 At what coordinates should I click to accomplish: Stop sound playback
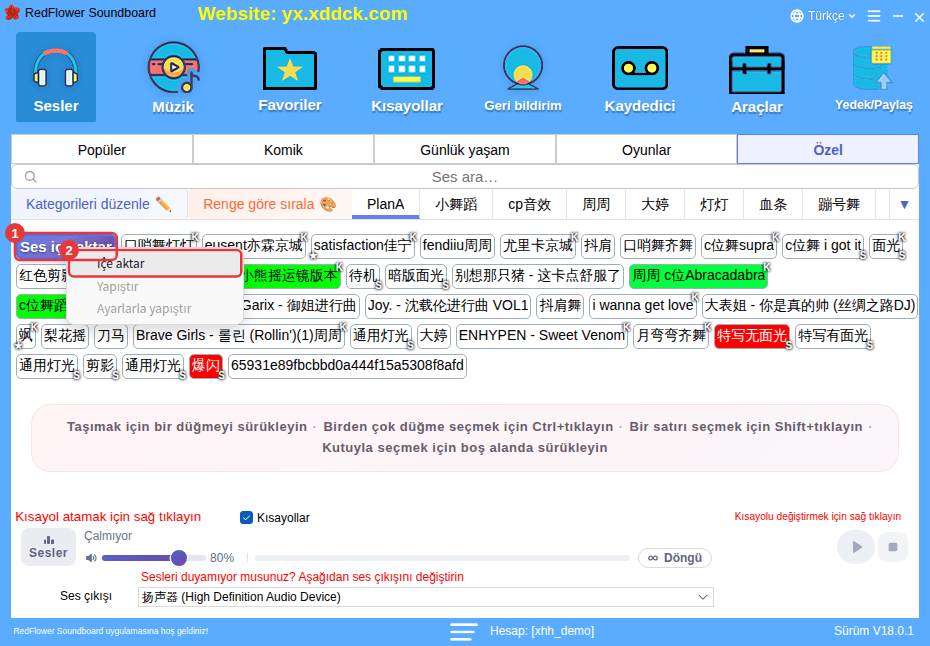click(893, 547)
